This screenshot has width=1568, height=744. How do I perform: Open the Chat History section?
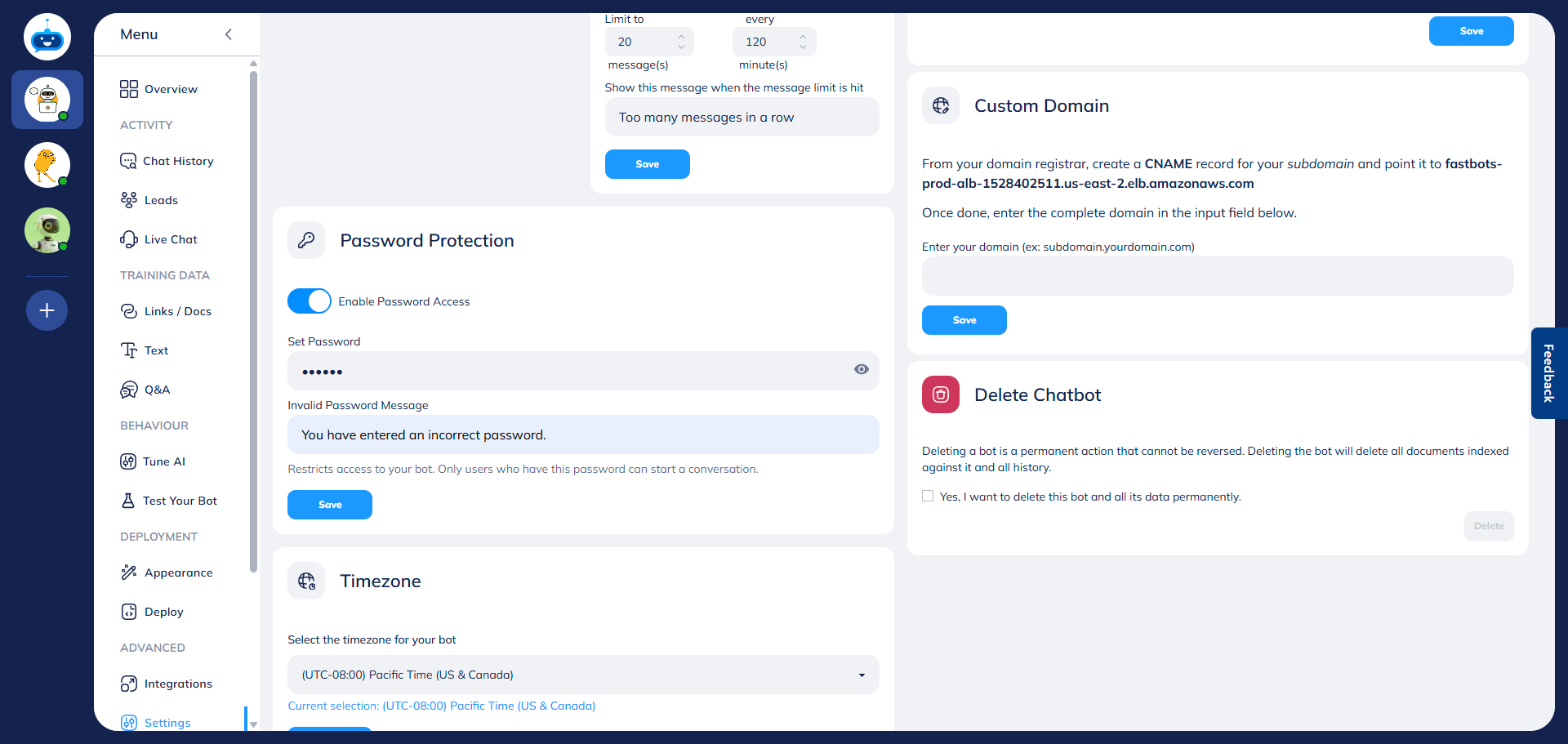[178, 160]
